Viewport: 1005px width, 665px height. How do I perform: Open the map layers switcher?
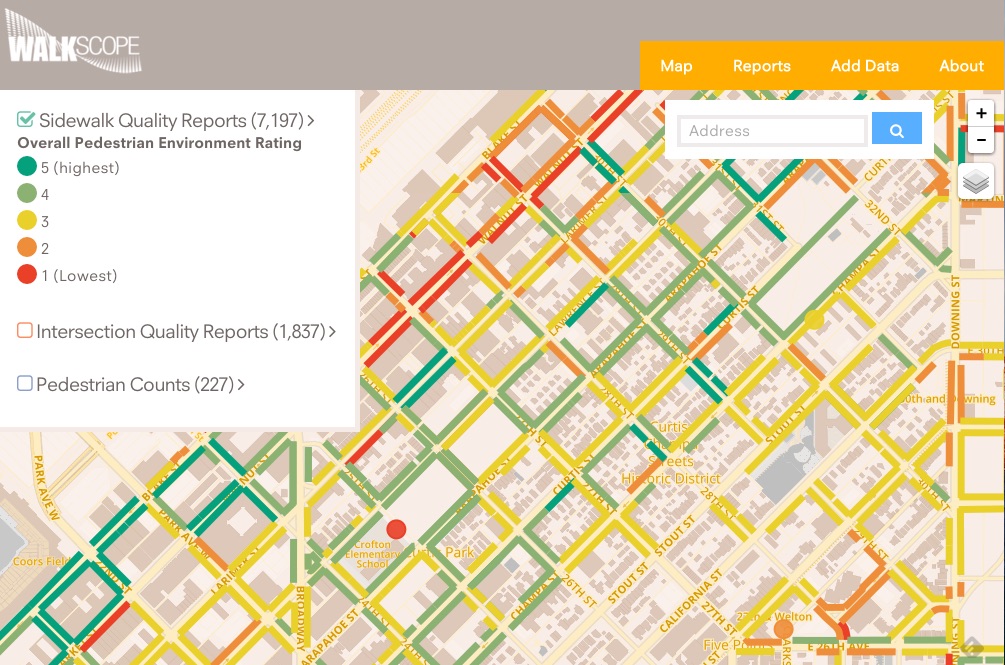(x=976, y=181)
